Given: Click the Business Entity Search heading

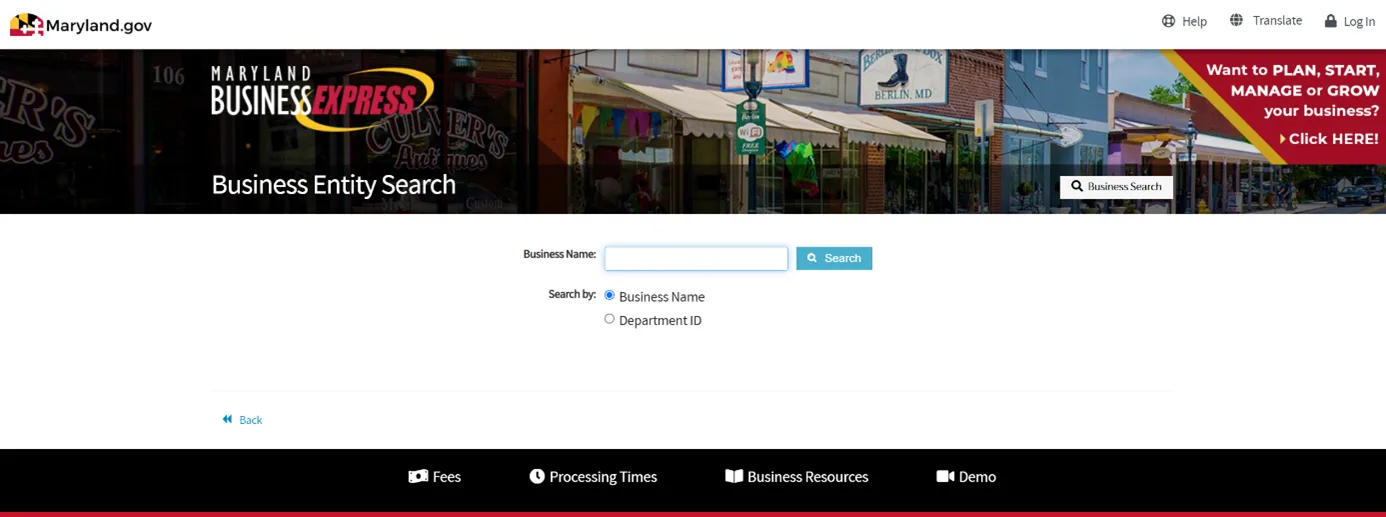Looking at the screenshot, I should pos(334,185).
